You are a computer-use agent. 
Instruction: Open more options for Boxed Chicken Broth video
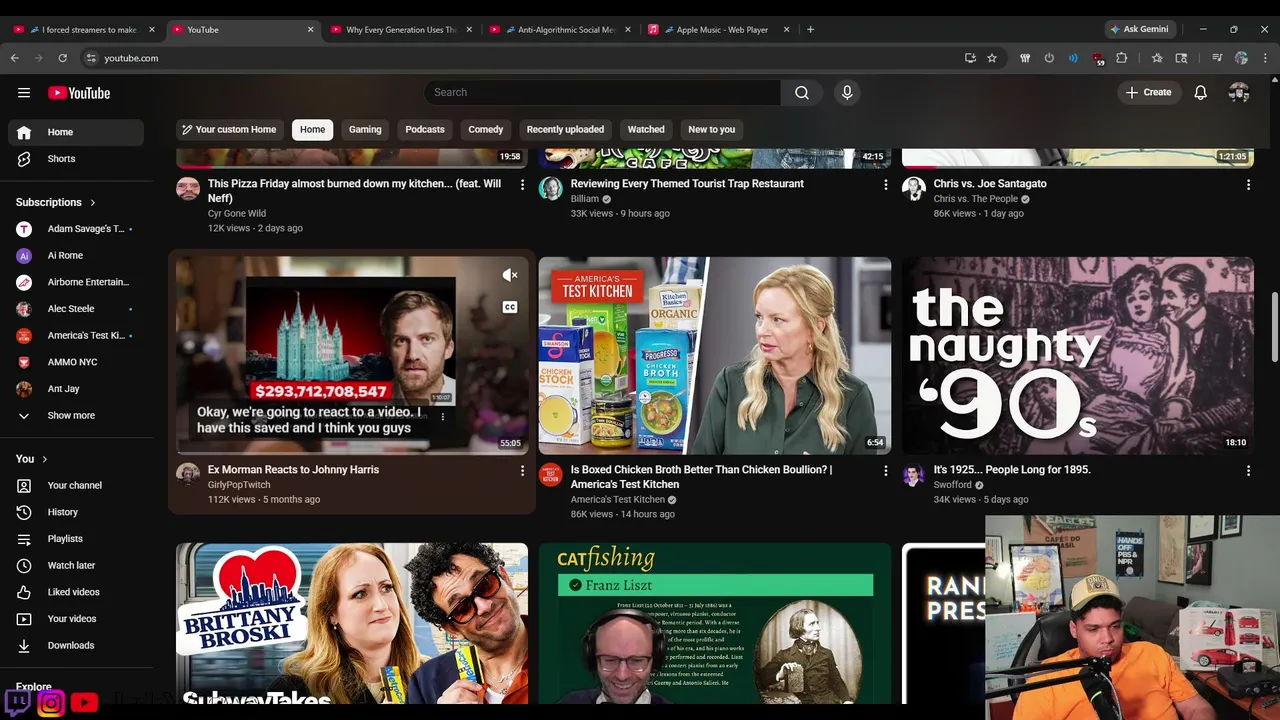(x=885, y=470)
